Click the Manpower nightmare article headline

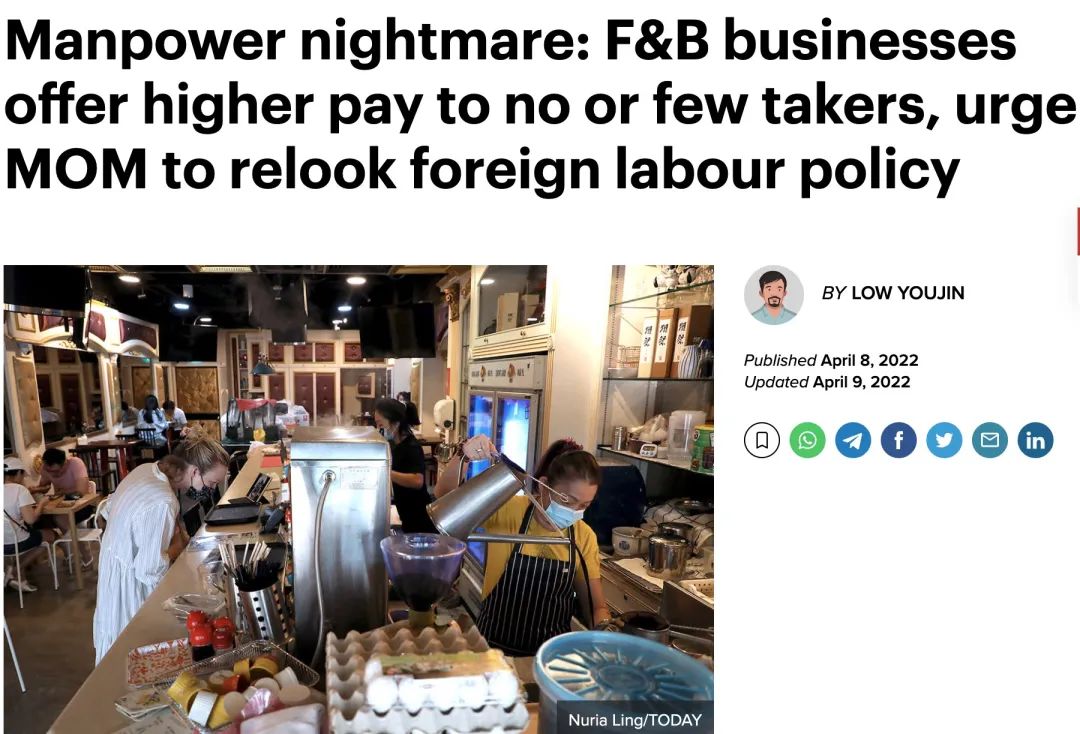coord(540,105)
